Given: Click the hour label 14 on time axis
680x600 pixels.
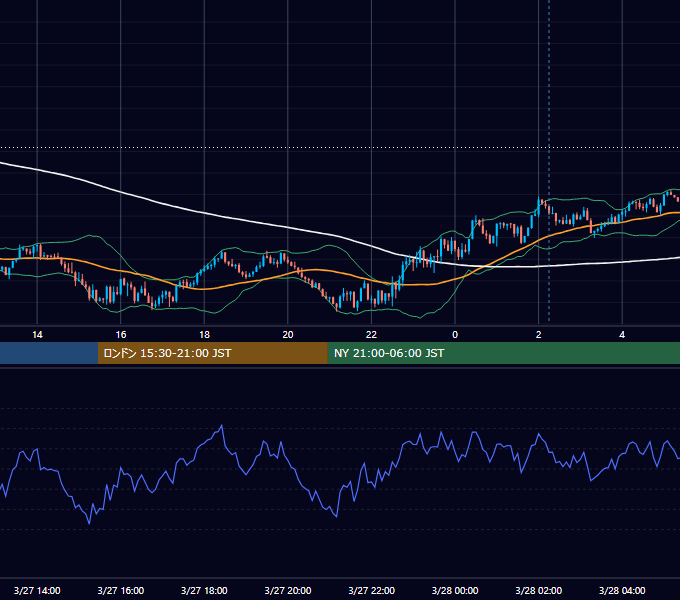Looking at the screenshot, I should point(37,335).
